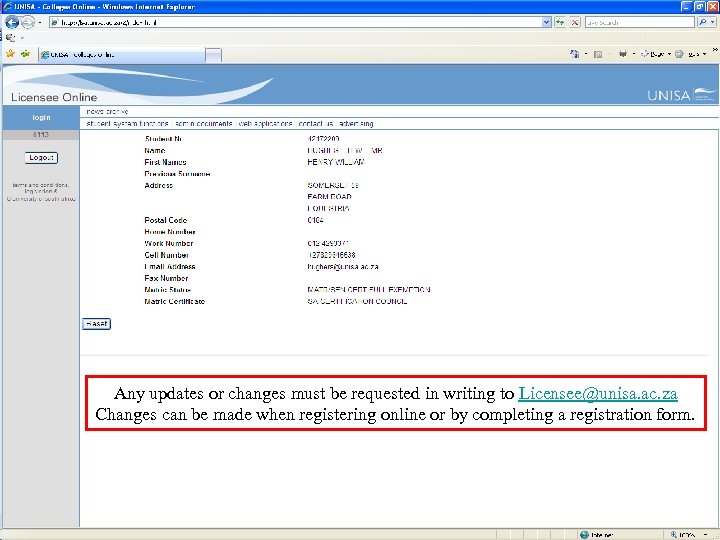Viewport: 720px width, 540px height.
Task: Click the toolbar icon below the Back button
Action: tap(10, 38)
